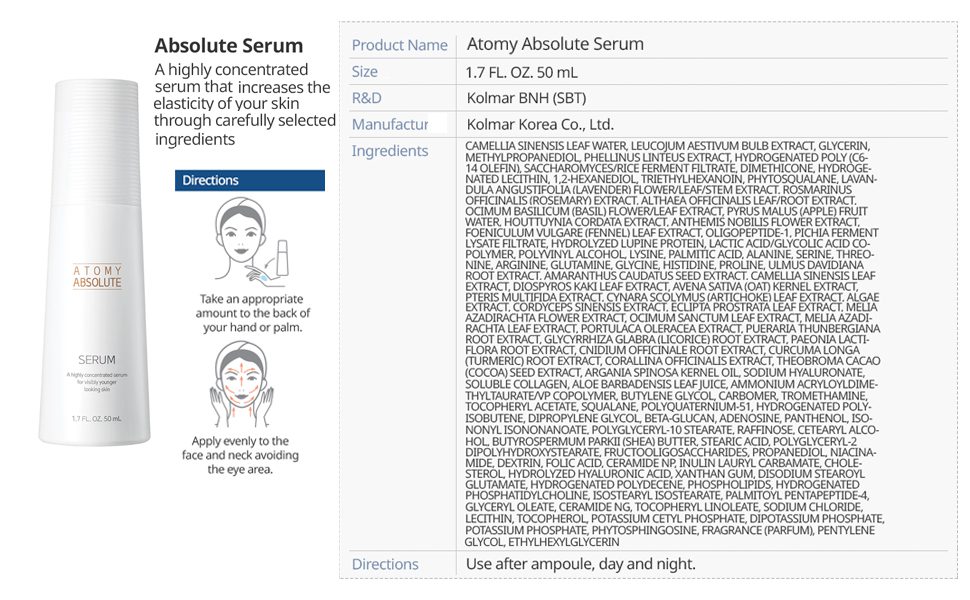
Task: Click the hand-dispensing serum illustration
Action: coord(249,241)
